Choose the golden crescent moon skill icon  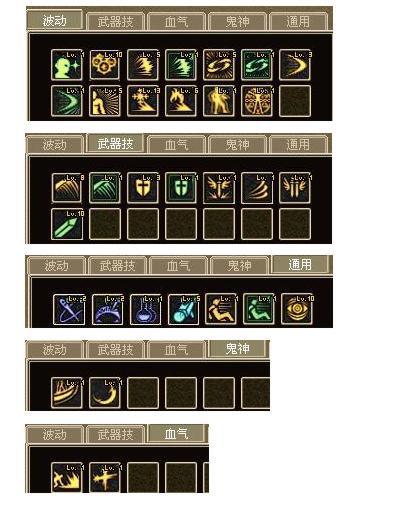105,393
